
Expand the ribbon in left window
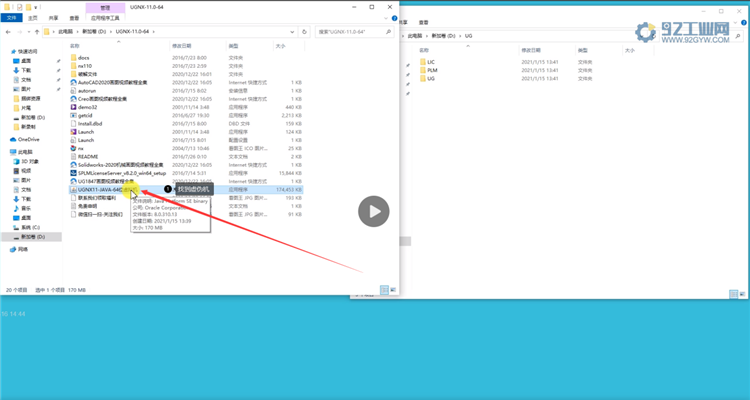[386, 18]
